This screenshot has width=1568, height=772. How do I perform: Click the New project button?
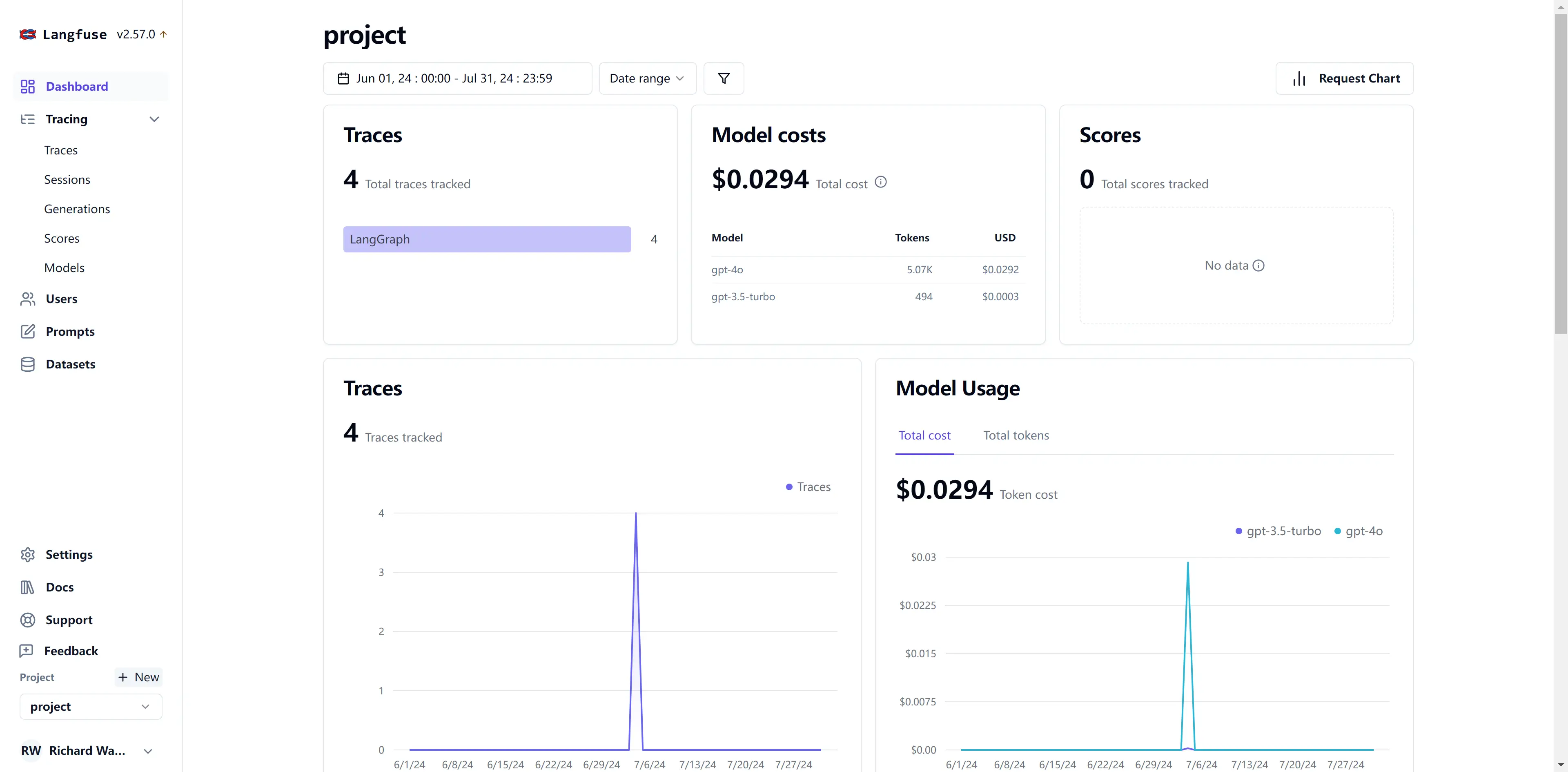pos(137,677)
